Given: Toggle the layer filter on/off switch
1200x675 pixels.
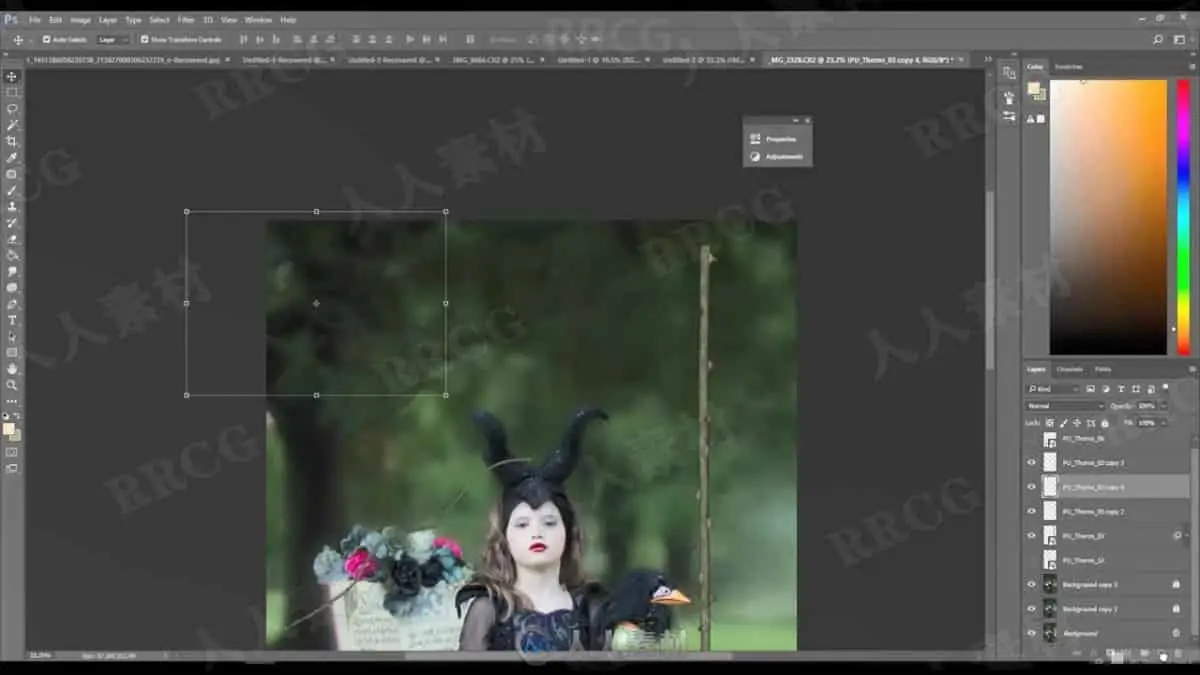Looking at the screenshot, I should point(1166,388).
